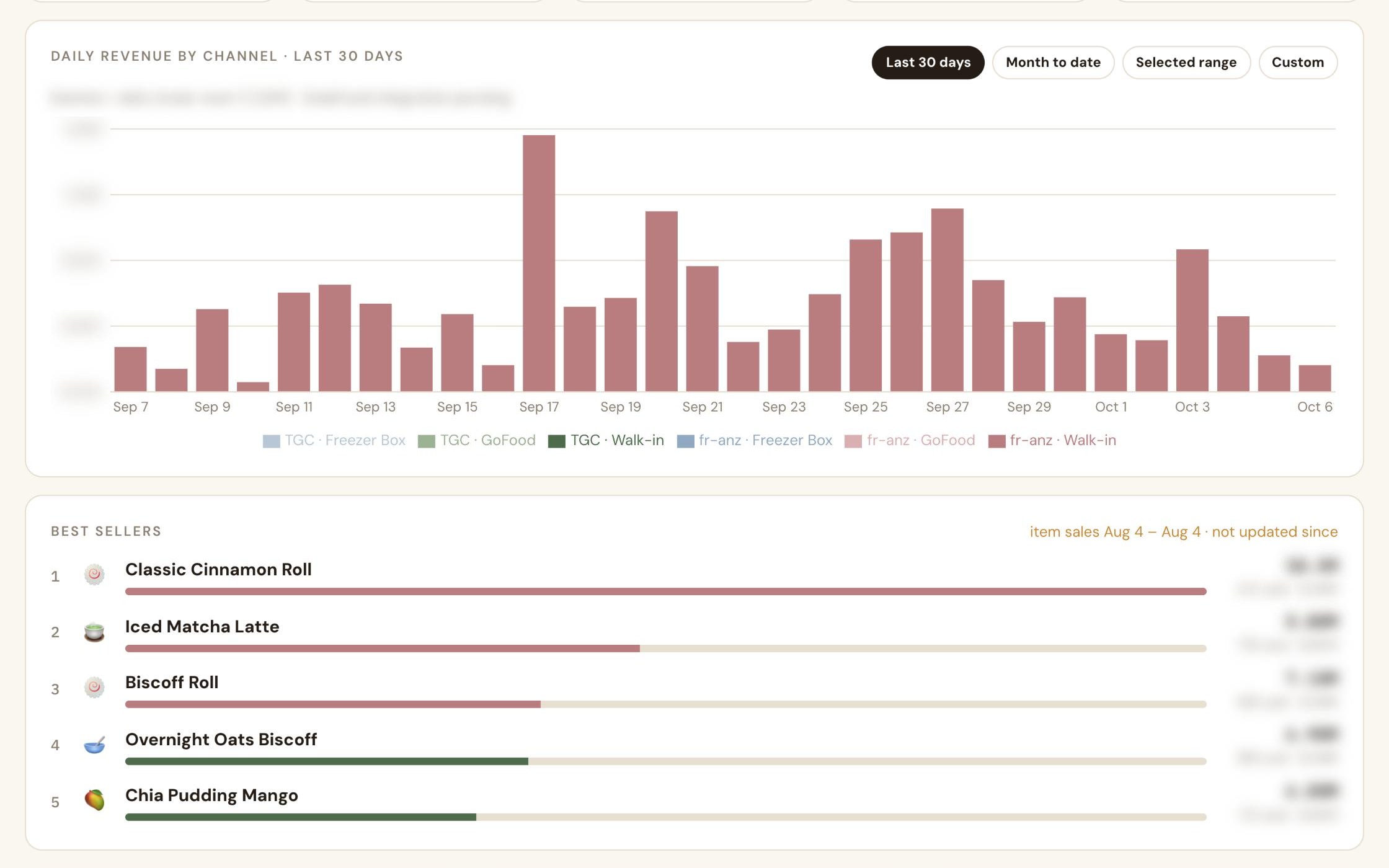Click the Iced Matcha Latte title
The width and height of the screenshot is (1389, 868).
202,626
